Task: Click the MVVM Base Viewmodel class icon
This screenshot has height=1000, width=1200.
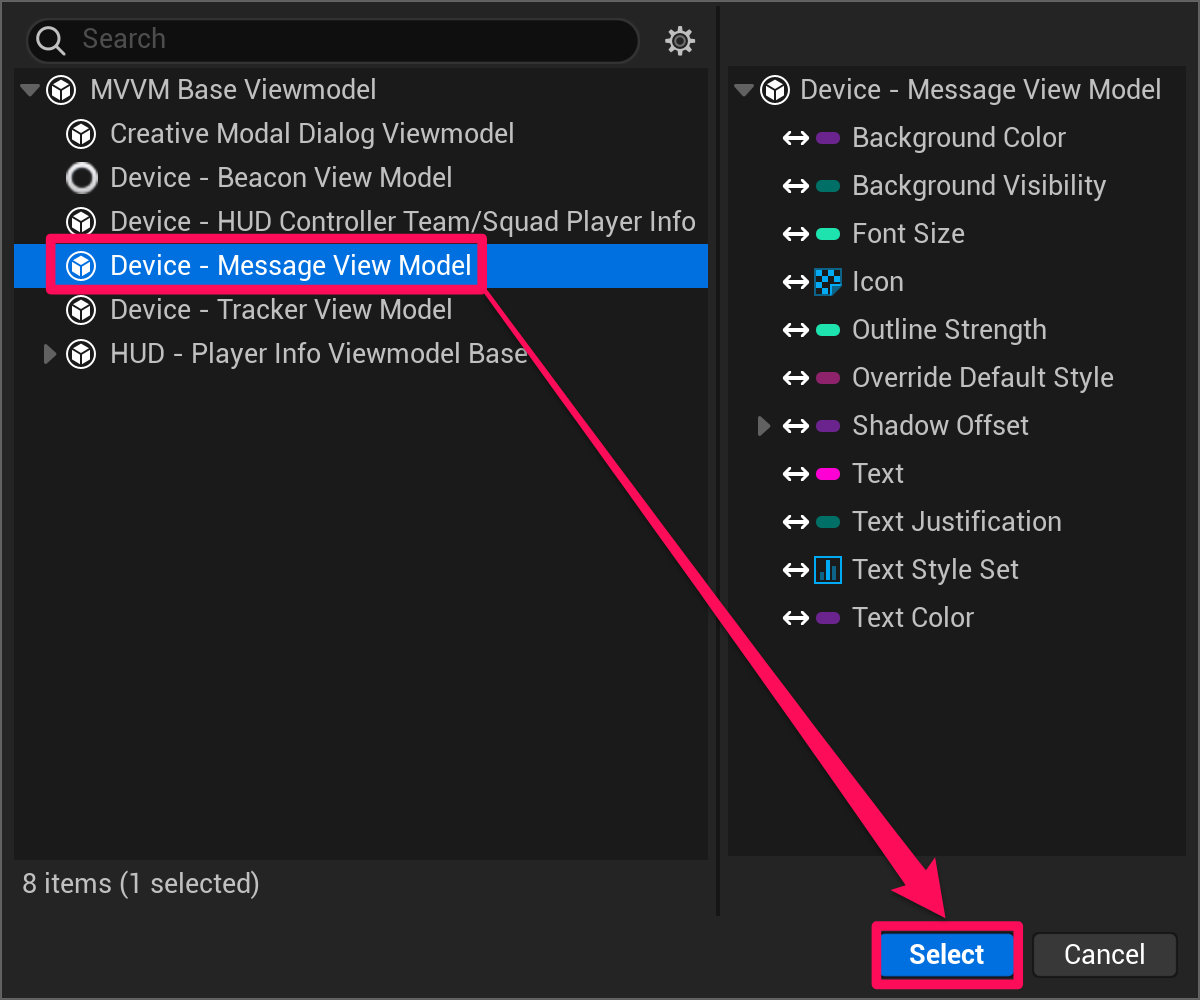Action: pyautogui.click(x=61, y=89)
